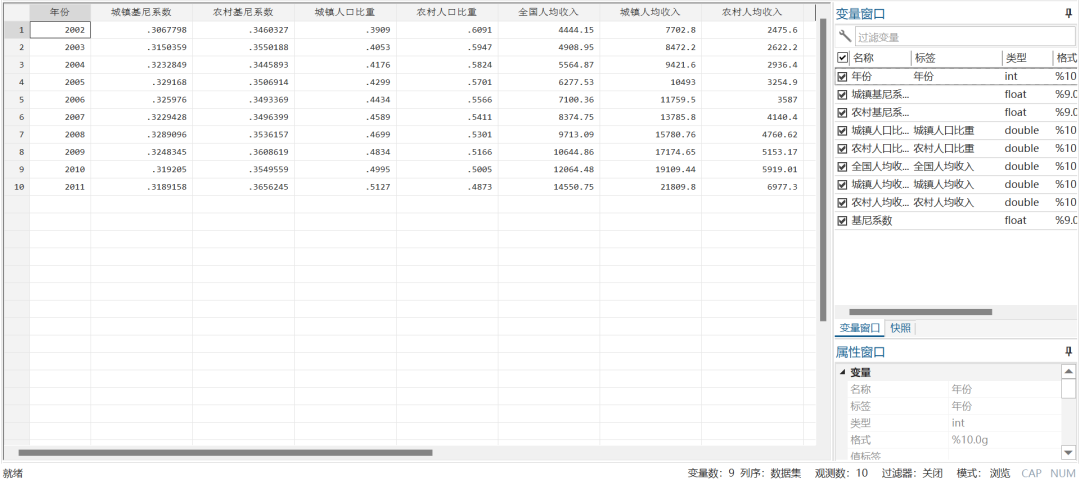Click the 农村人均收入 column header
The width and height of the screenshot is (1080, 480).
click(752, 12)
